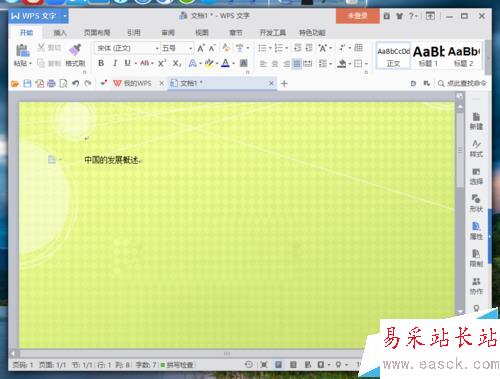Click the paragraph shading paint bucket
Viewport: 500px width, 379px height.
[341, 63]
